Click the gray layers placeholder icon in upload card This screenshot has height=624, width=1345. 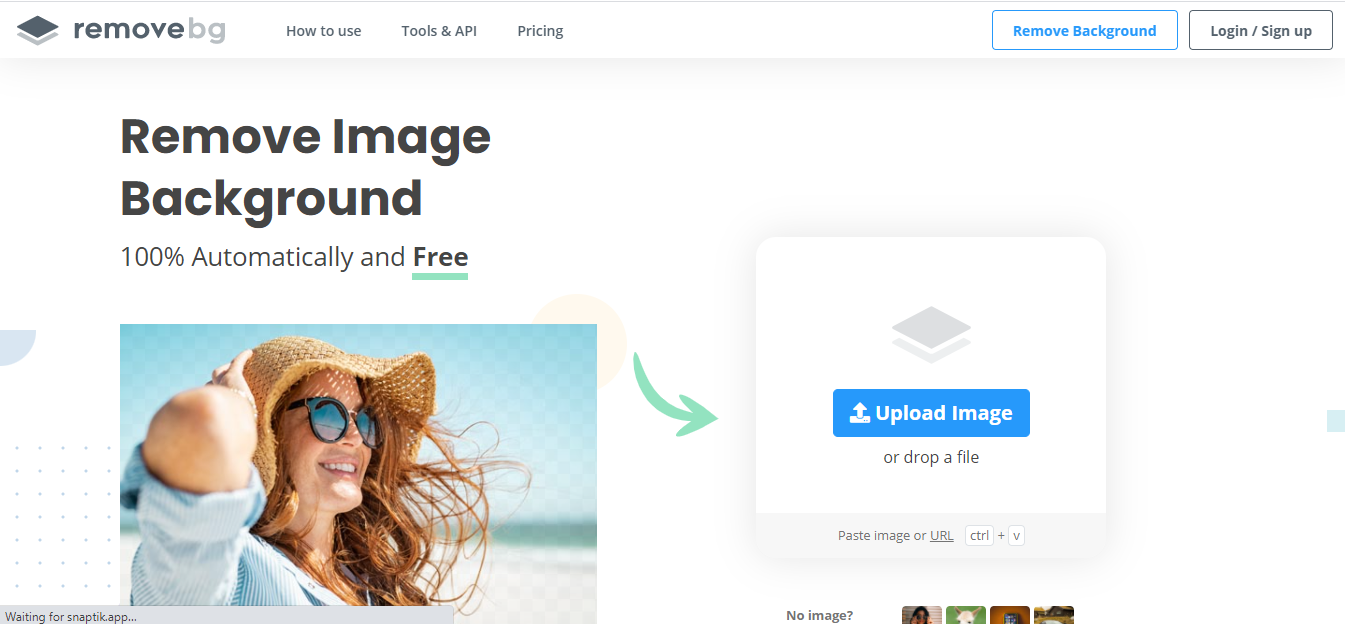pos(931,334)
